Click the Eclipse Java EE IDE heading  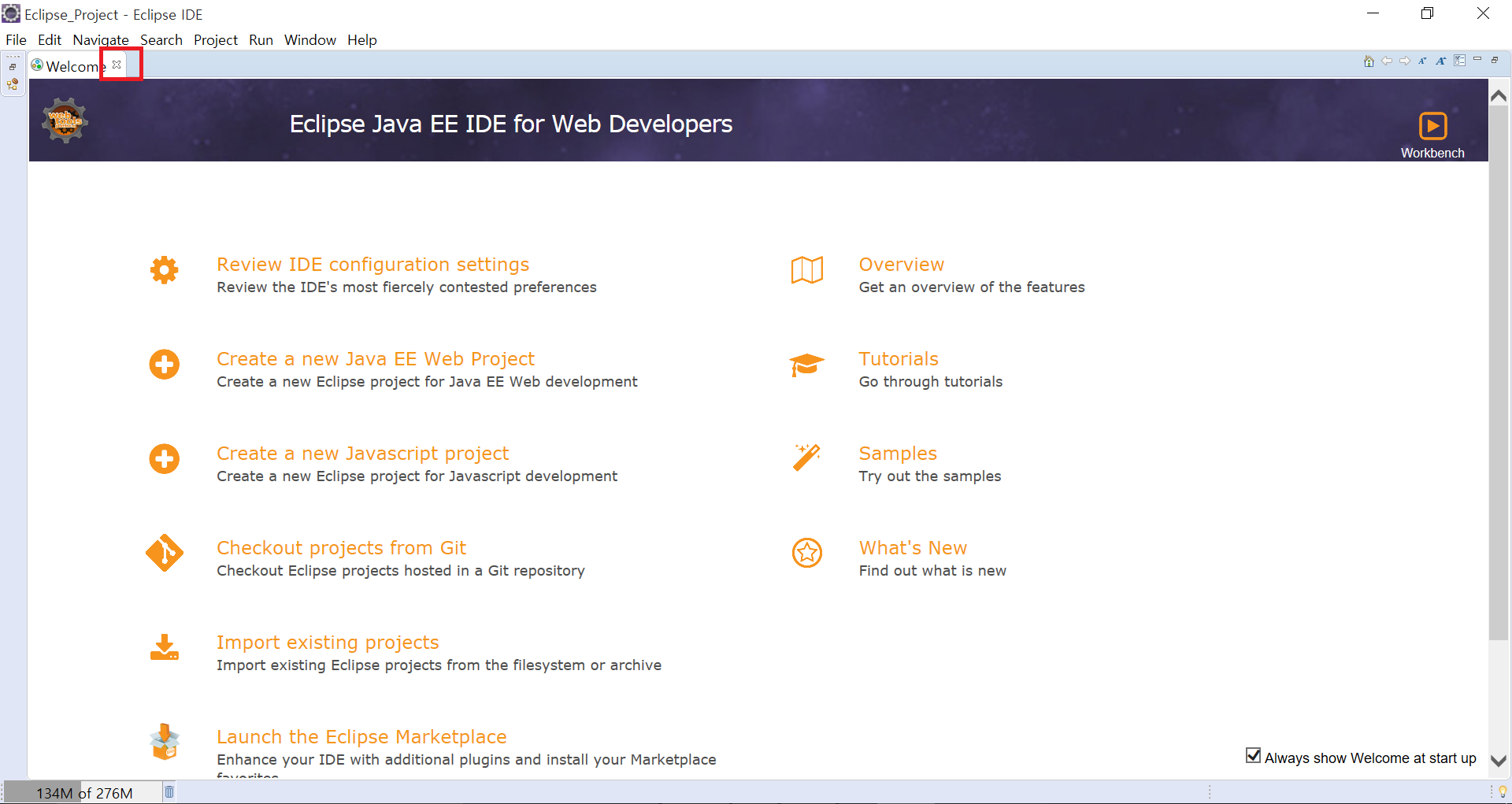pos(511,124)
